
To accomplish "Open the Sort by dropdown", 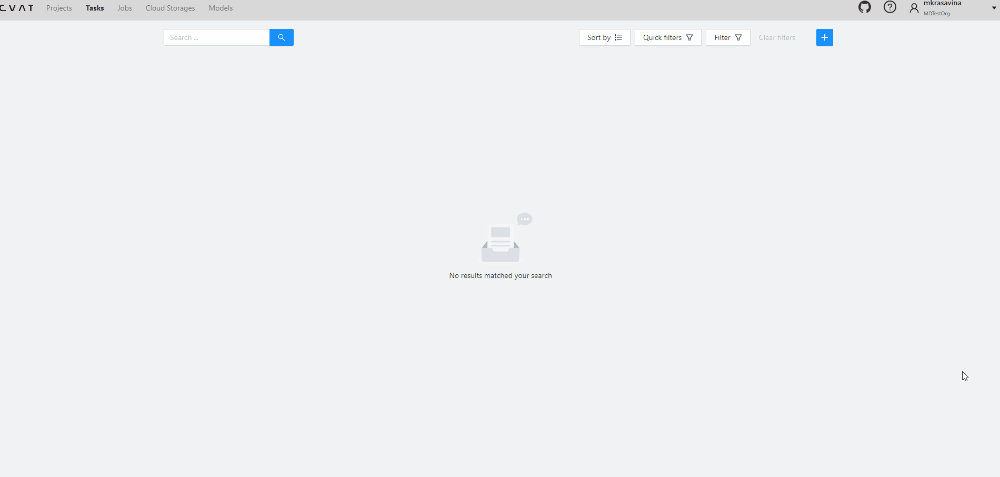I will click(x=604, y=37).
